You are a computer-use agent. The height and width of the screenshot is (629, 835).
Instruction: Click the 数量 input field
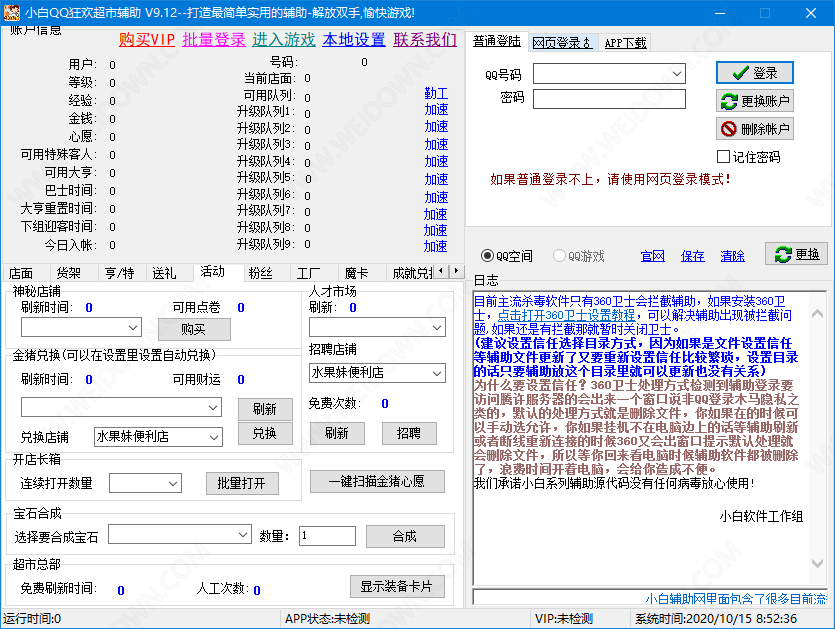click(x=327, y=536)
